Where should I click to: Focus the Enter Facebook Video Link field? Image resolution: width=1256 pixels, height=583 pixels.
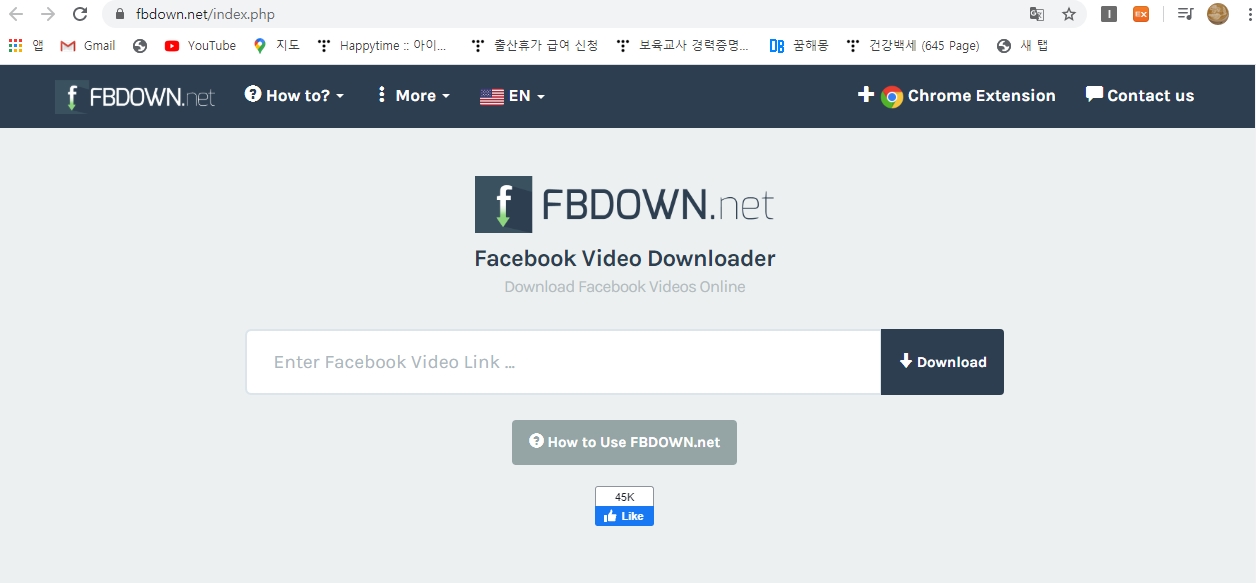click(563, 362)
